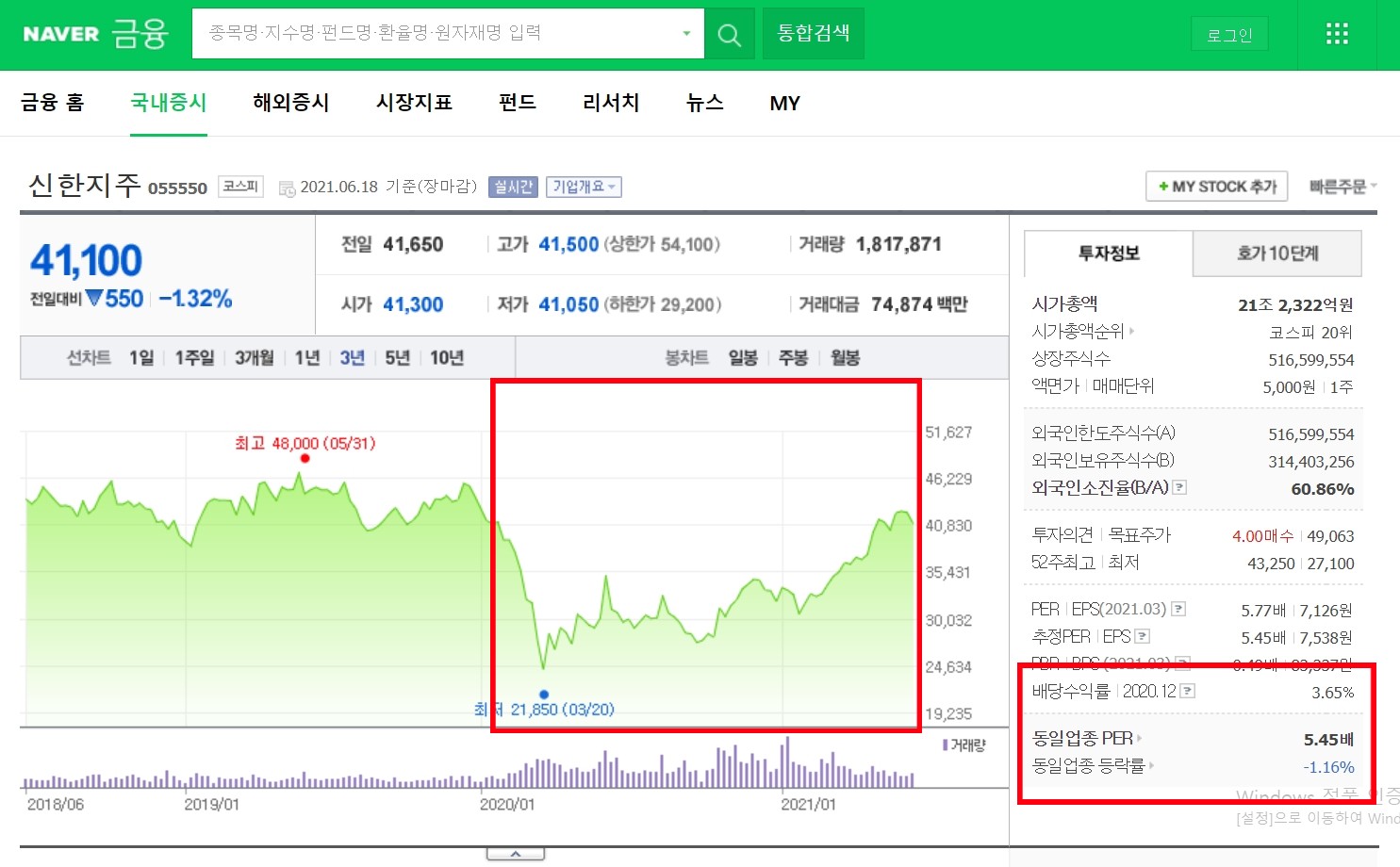
Task: Expand the 빠른주문 dropdown
Action: coord(1342,186)
